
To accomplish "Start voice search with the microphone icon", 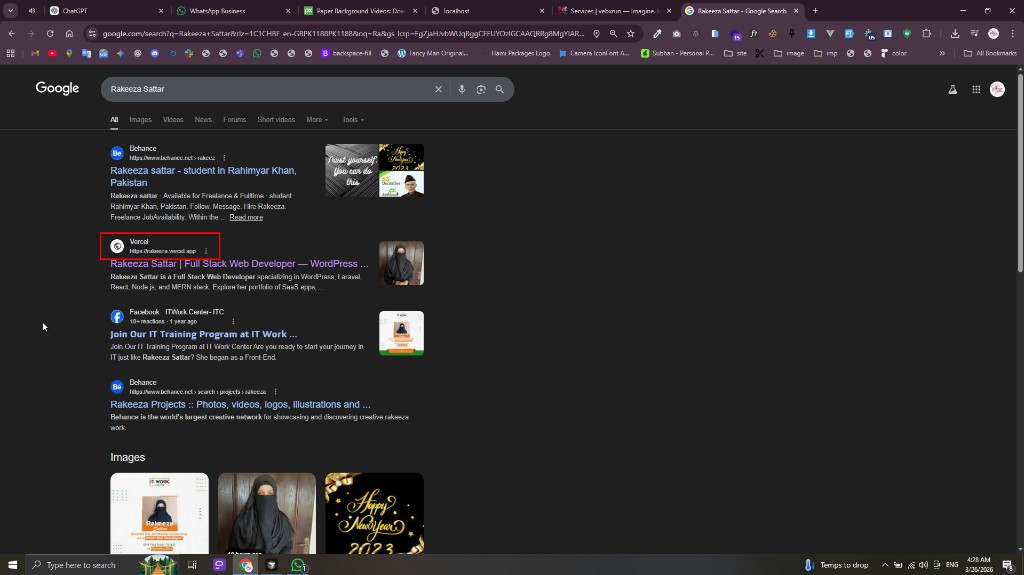I will (462, 90).
